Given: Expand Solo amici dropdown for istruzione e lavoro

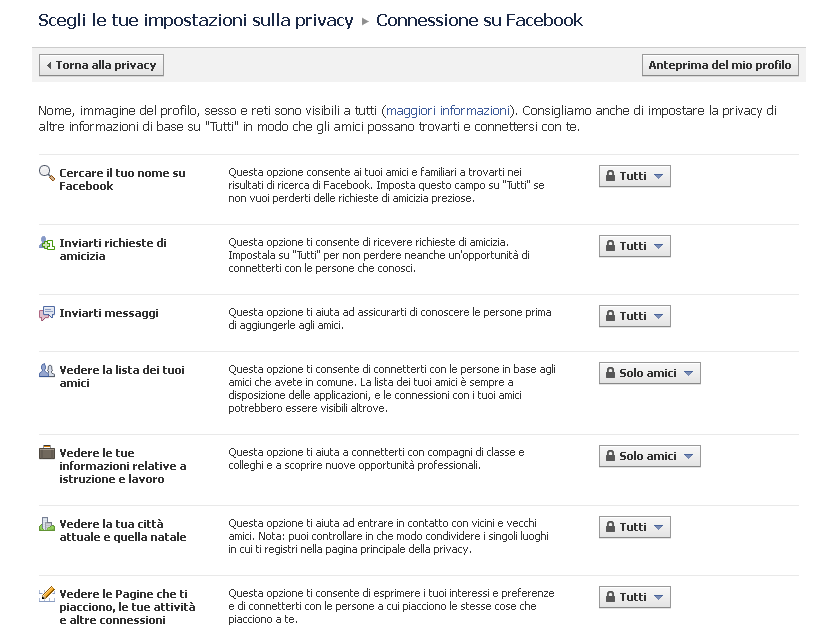Looking at the screenshot, I should [650, 456].
